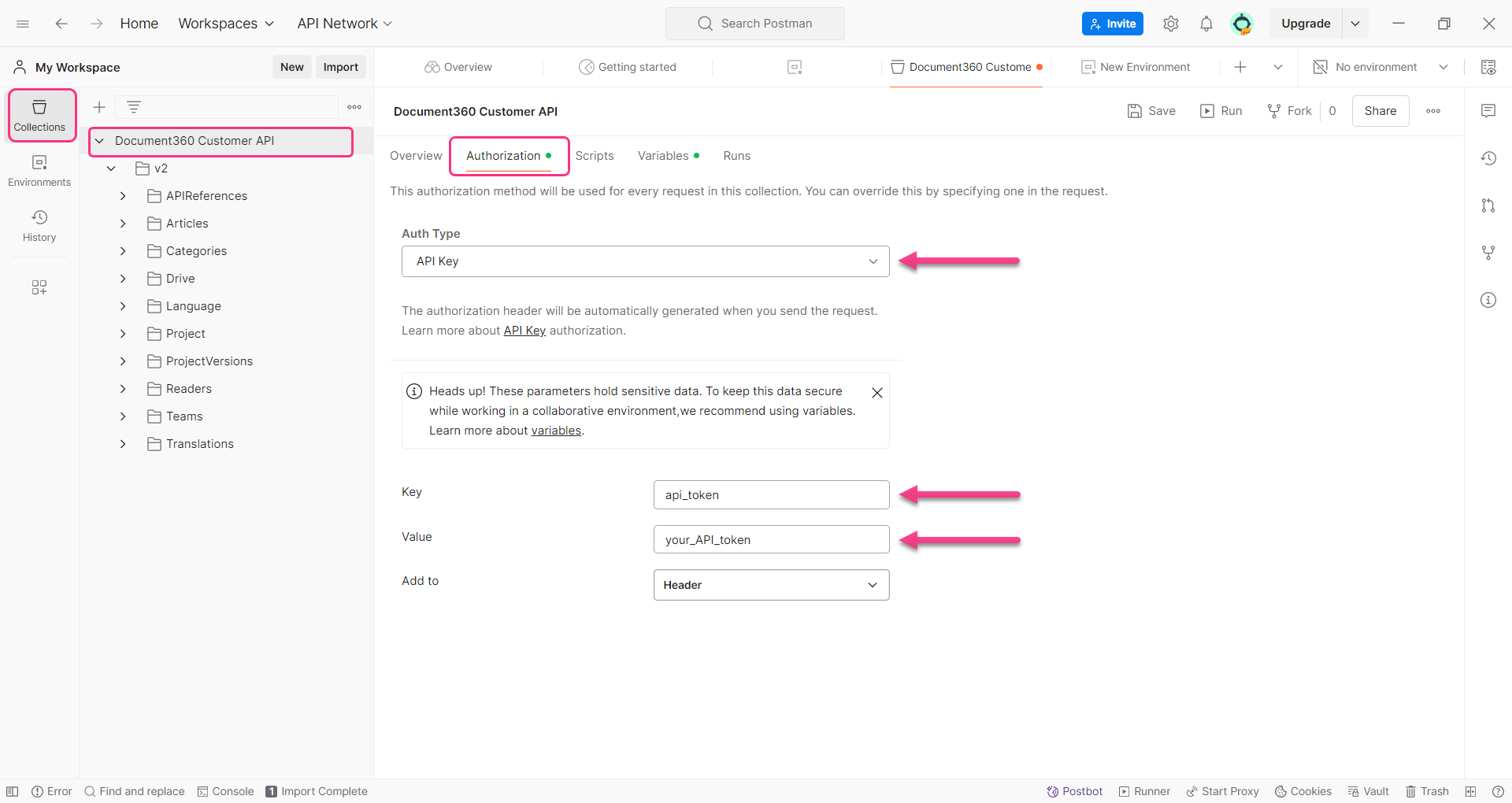Open the notifications bell
The image size is (1512, 803).
pyautogui.click(x=1206, y=24)
